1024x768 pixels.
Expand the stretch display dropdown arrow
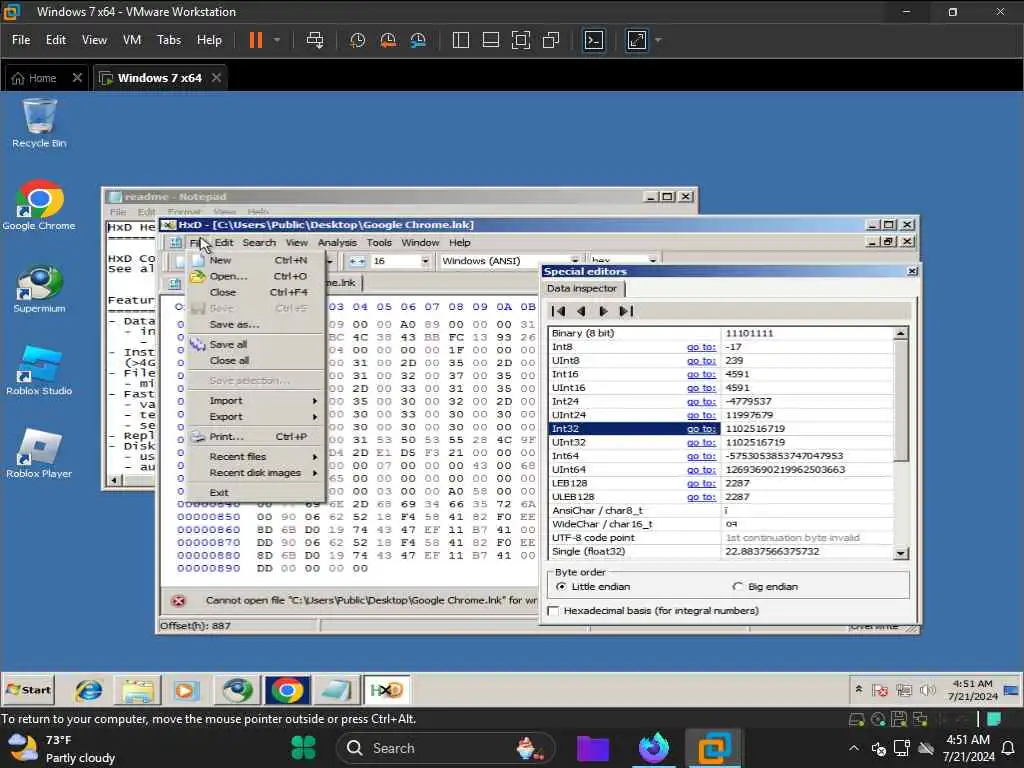(x=658, y=40)
